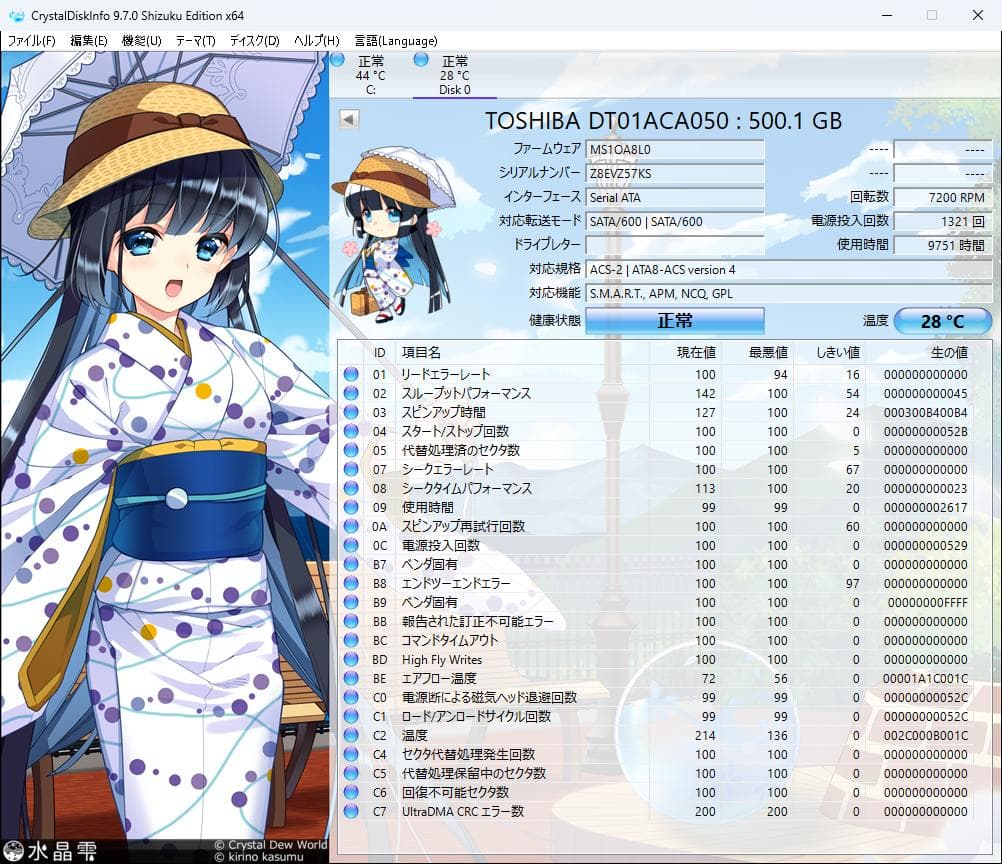Switch to the Disk 0 drive tab
Image resolution: width=1002 pixels, height=864 pixels.
point(455,75)
